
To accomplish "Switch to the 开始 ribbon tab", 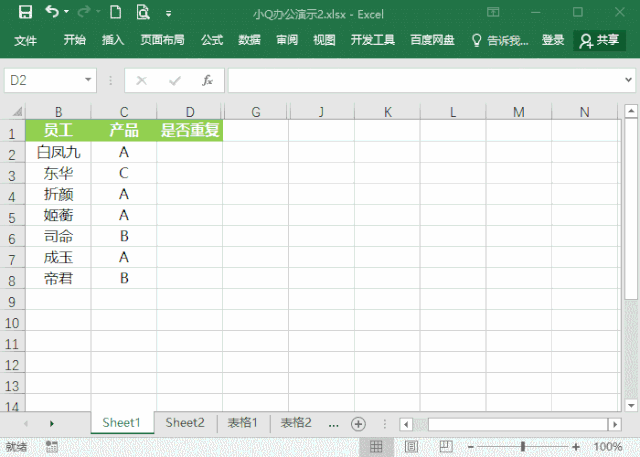I will pyautogui.click(x=75, y=40).
